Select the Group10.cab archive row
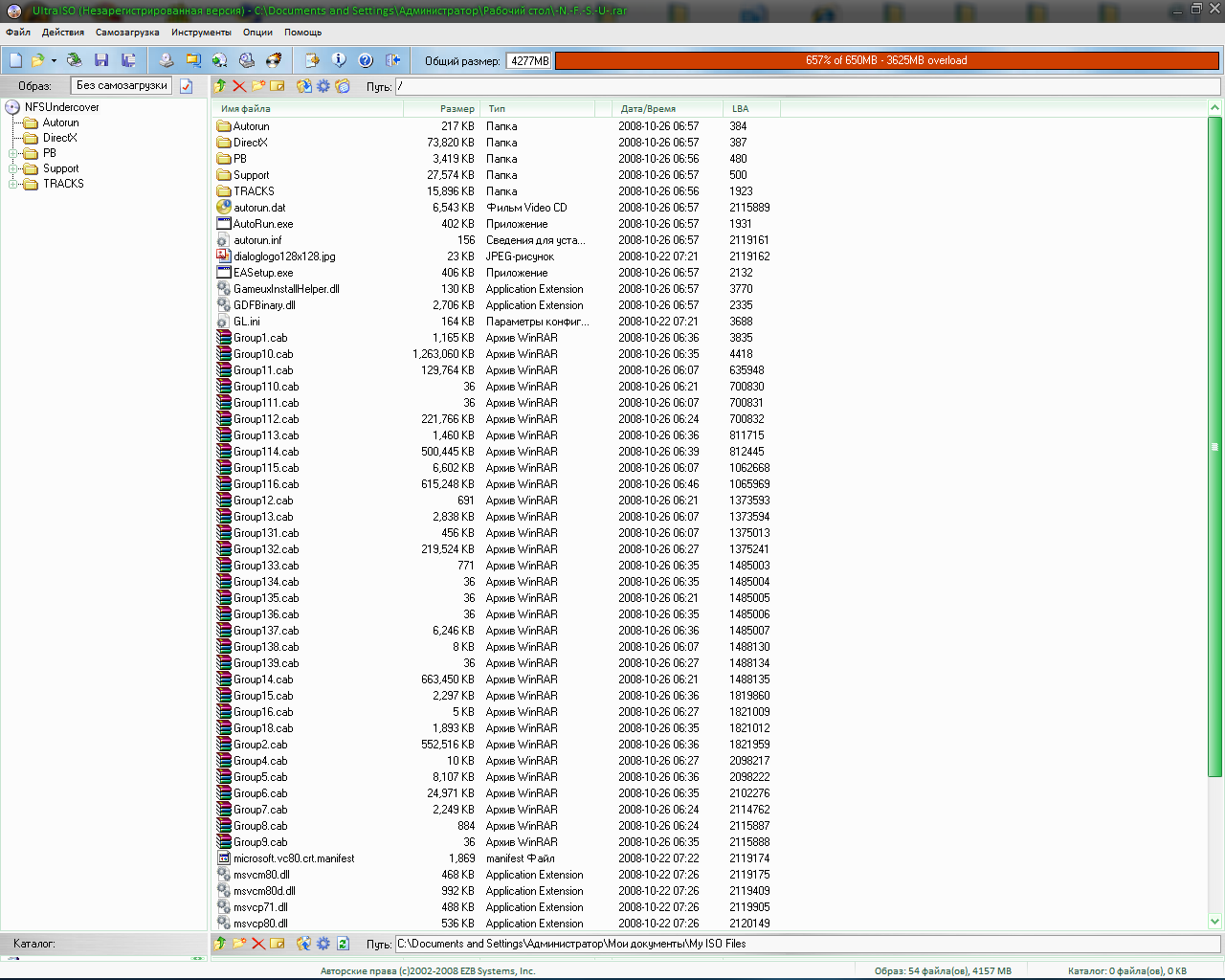Image resolution: width=1225 pixels, height=980 pixels. pyautogui.click(x=499, y=354)
